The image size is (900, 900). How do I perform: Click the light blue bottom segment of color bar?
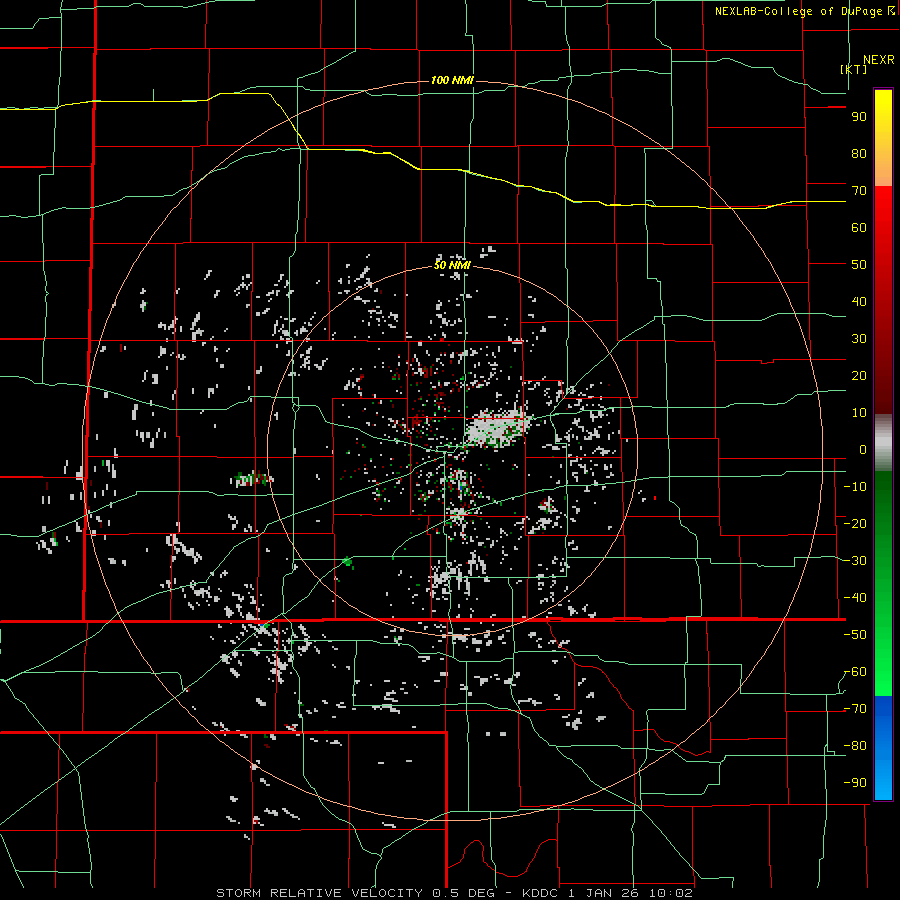(883, 778)
